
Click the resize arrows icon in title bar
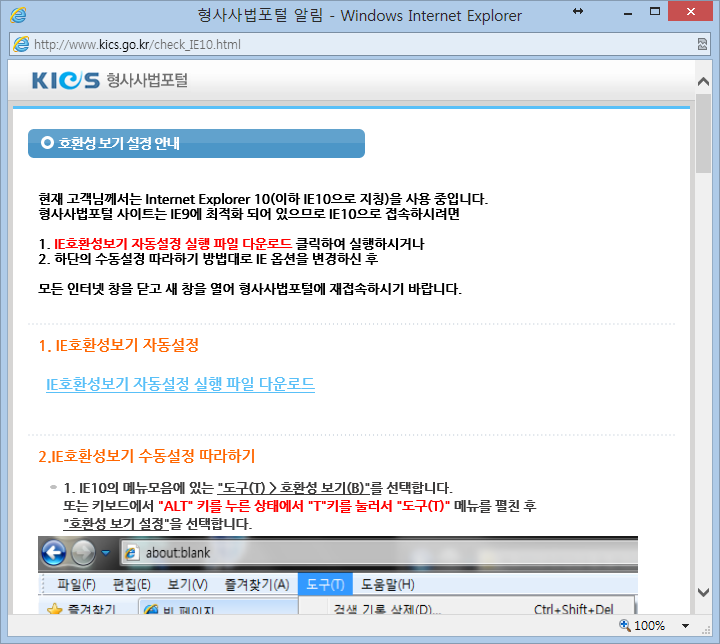578,11
